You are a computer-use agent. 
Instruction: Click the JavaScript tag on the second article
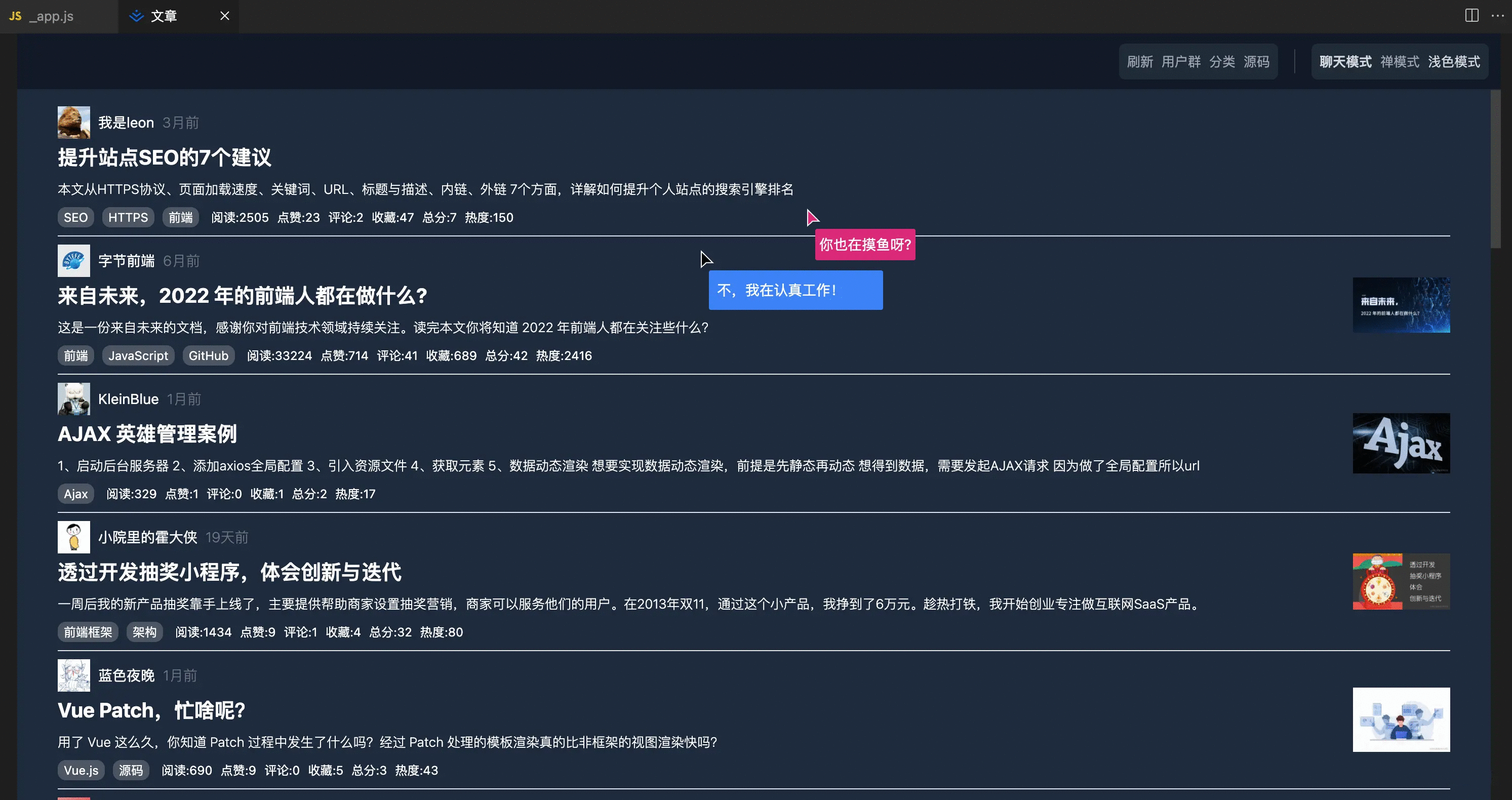[x=138, y=355]
